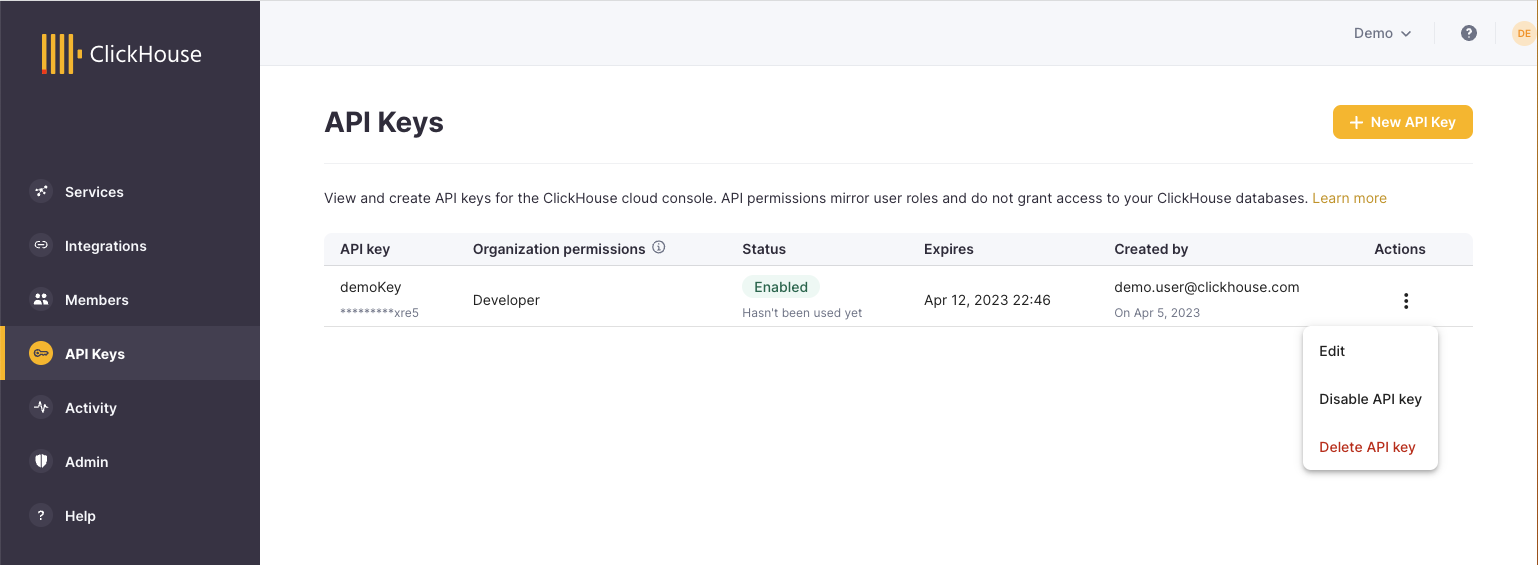Click the masked key *********xre5
This screenshot has height=565, width=1538.
point(379,313)
